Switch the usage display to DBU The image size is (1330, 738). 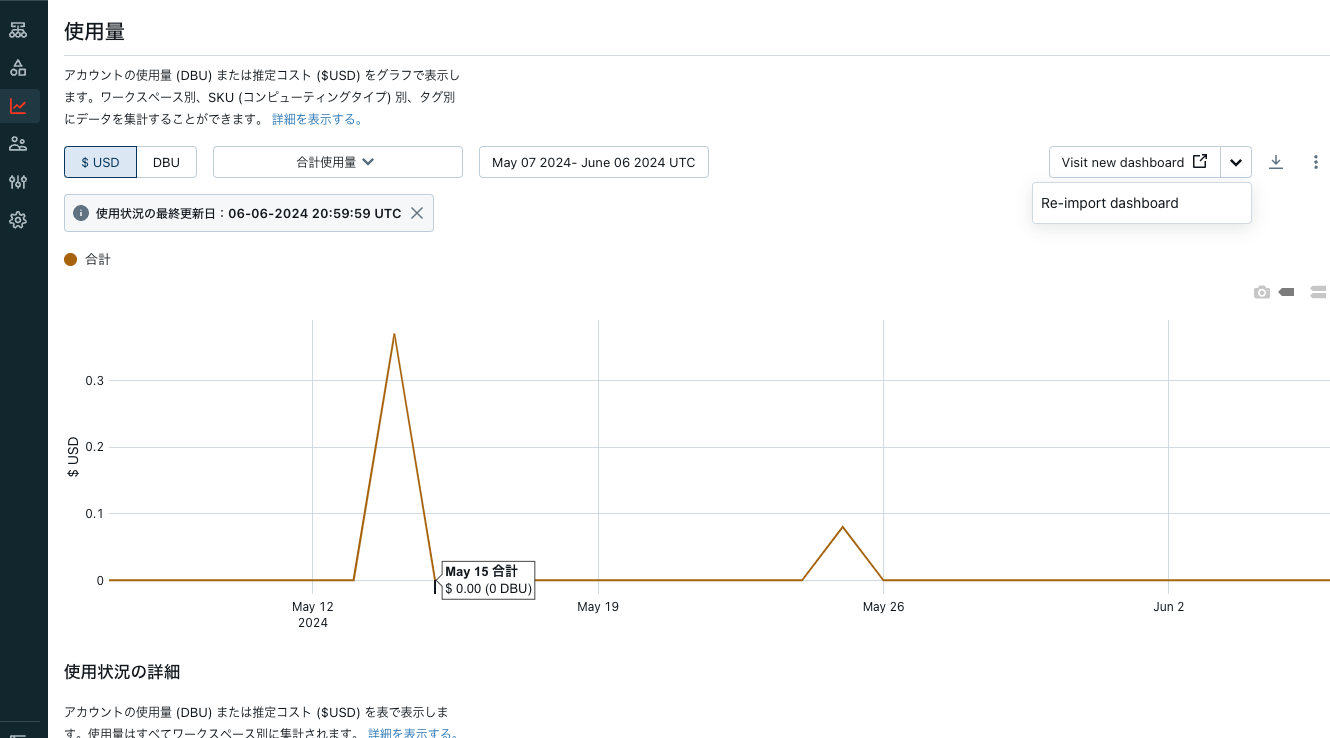pos(166,161)
